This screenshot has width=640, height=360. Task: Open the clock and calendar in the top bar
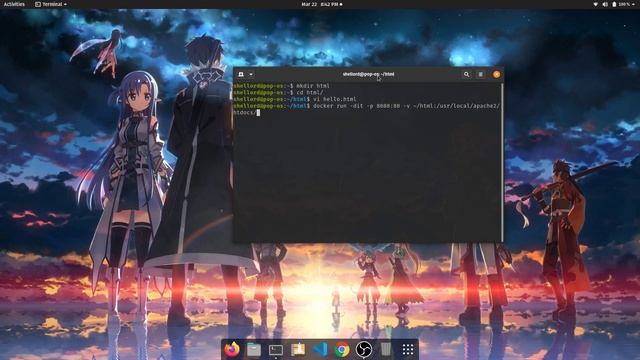coord(322,4)
